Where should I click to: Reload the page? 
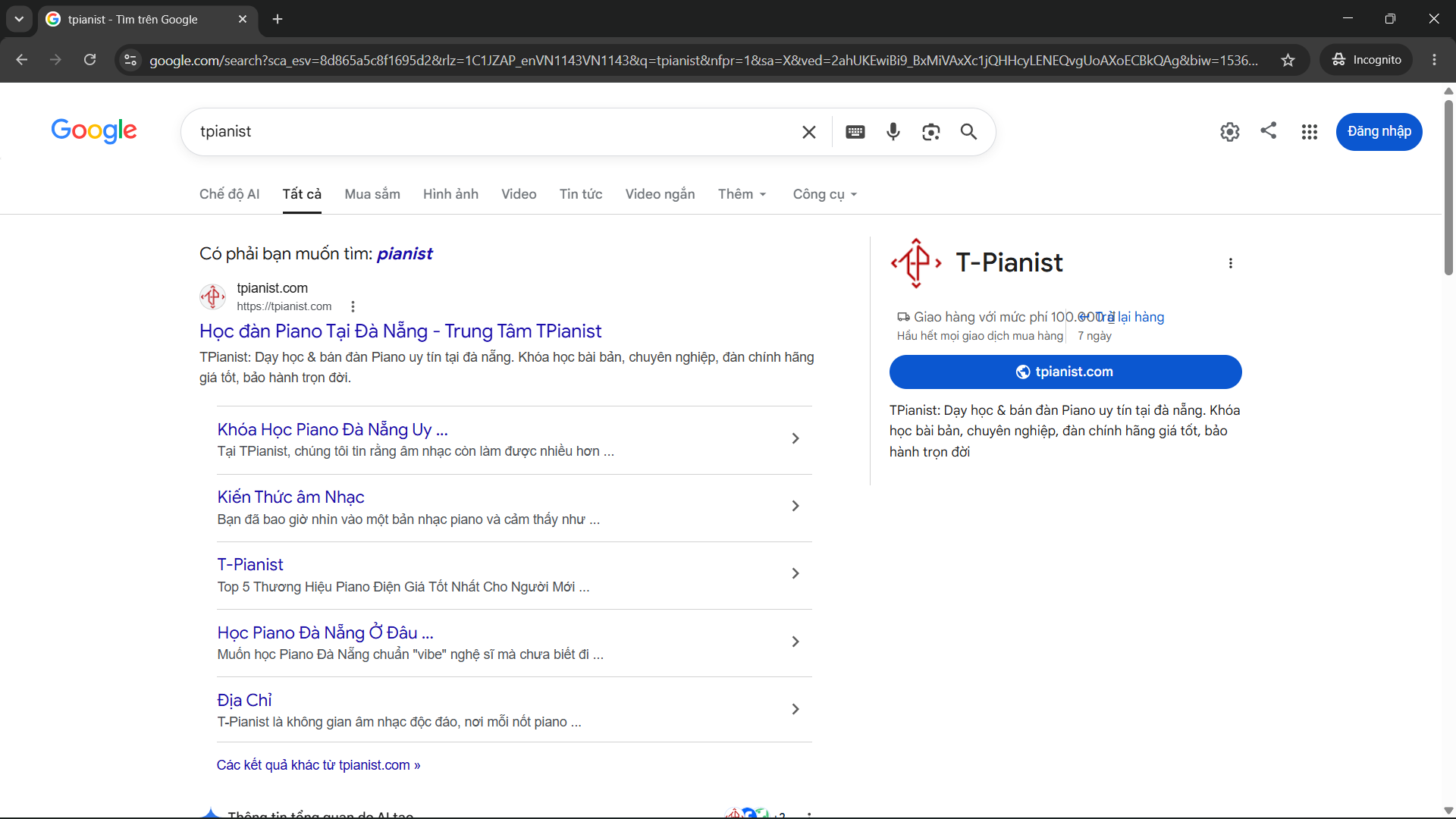coord(89,60)
